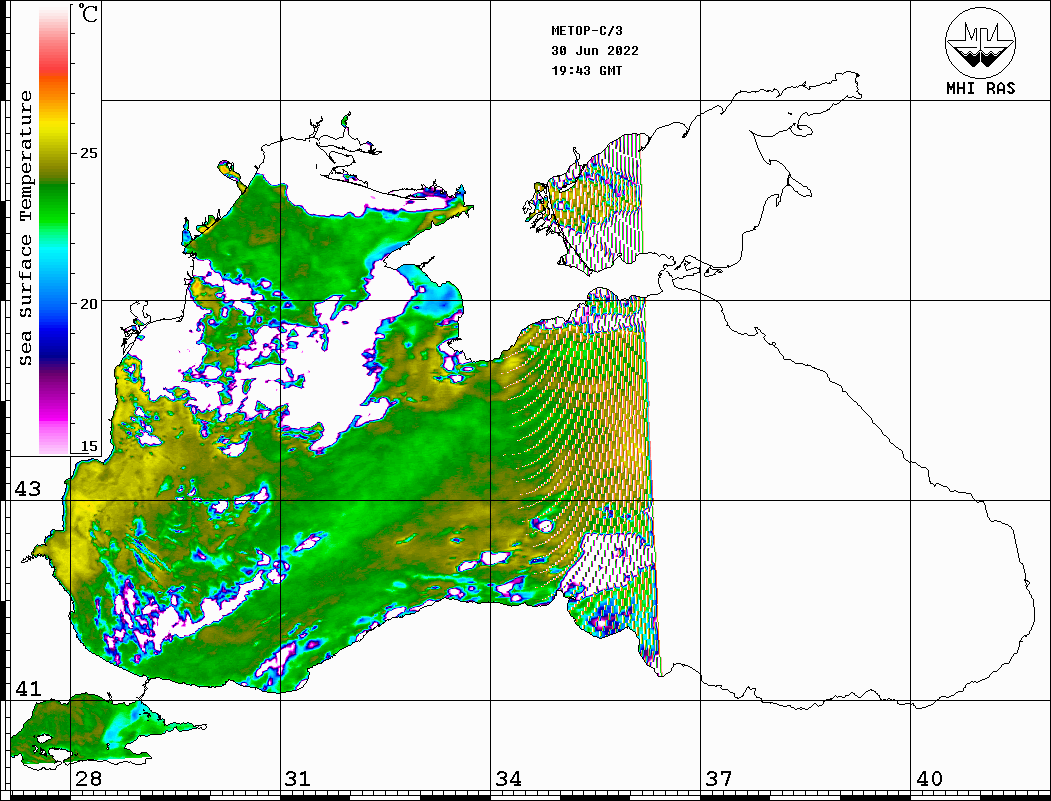Click the MHI RAS logo emblem
This screenshot has width=1051, height=801.
(x=980, y=42)
